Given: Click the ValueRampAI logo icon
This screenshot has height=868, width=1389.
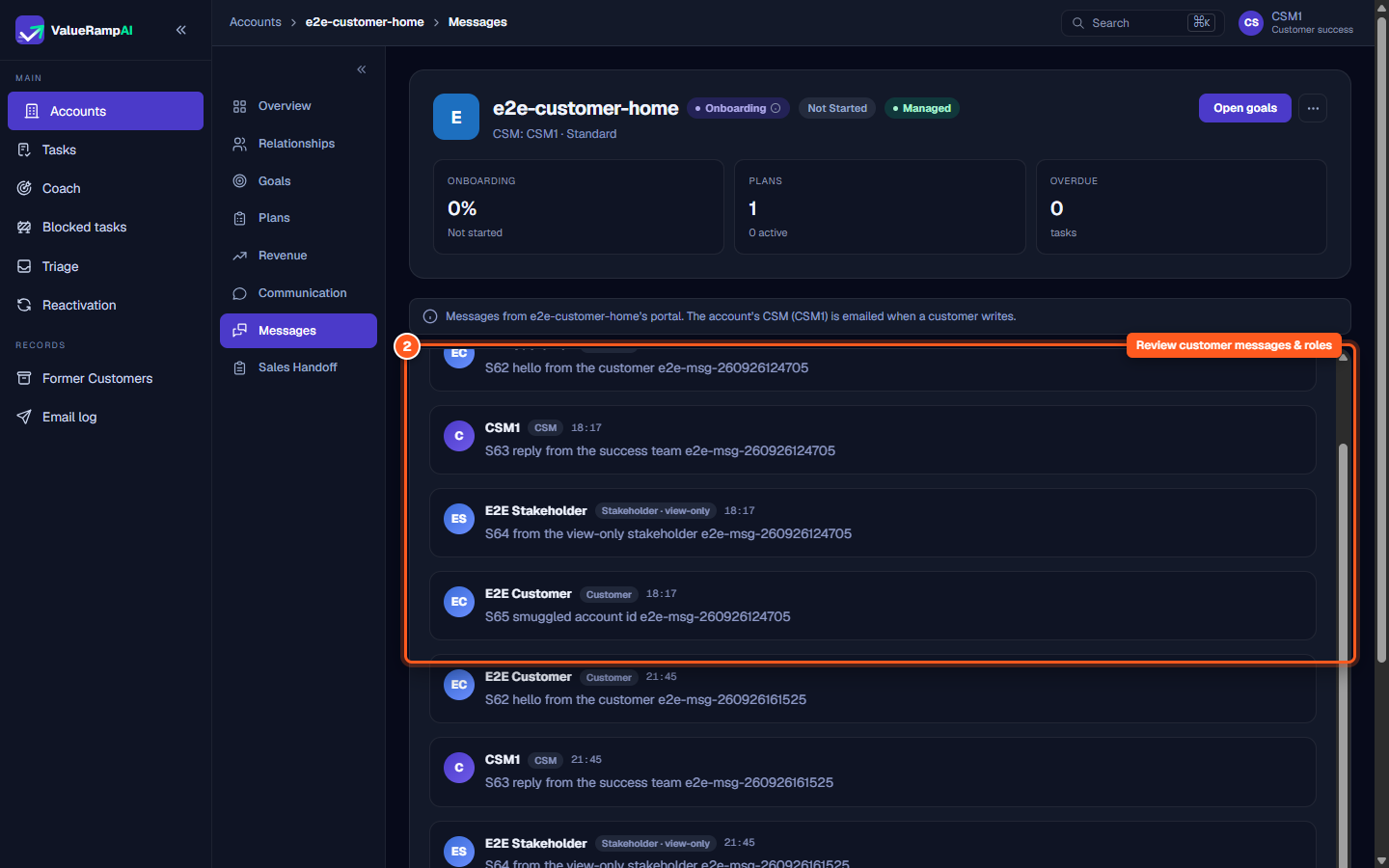Looking at the screenshot, I should [30, 30].
